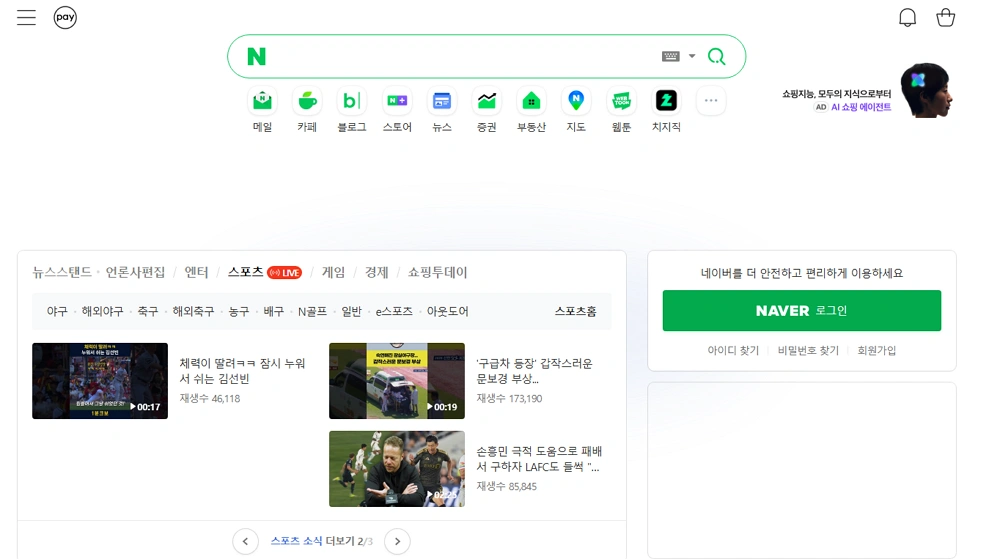Select the 아웃도어 sports category
Screen dimensions: 1000x559
[448, 311]
